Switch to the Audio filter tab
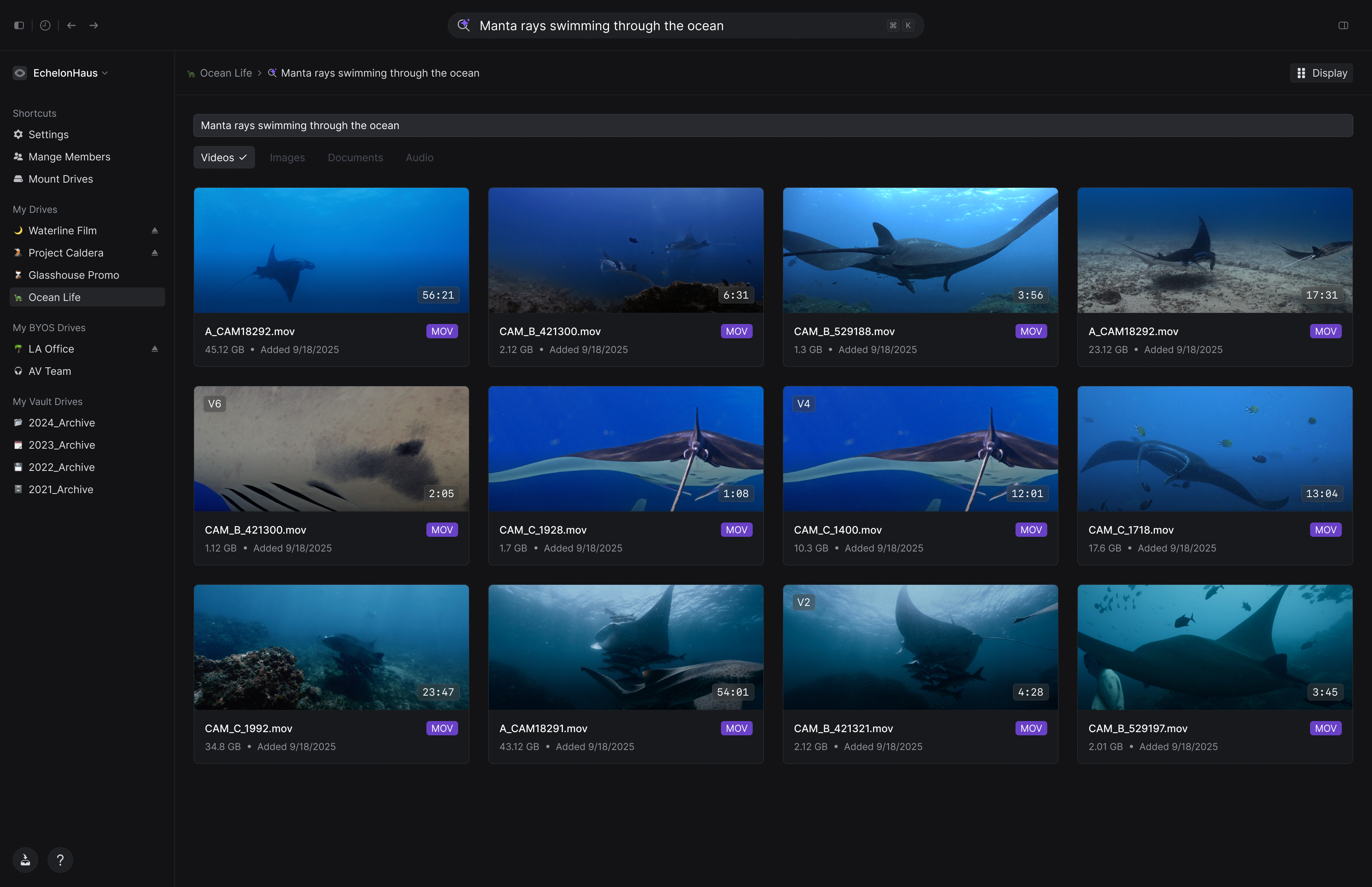1372x887 pixels. [419, 157]
